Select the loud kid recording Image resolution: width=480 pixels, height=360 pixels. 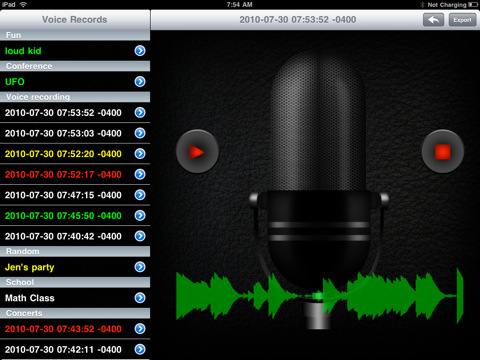[75, 51]
